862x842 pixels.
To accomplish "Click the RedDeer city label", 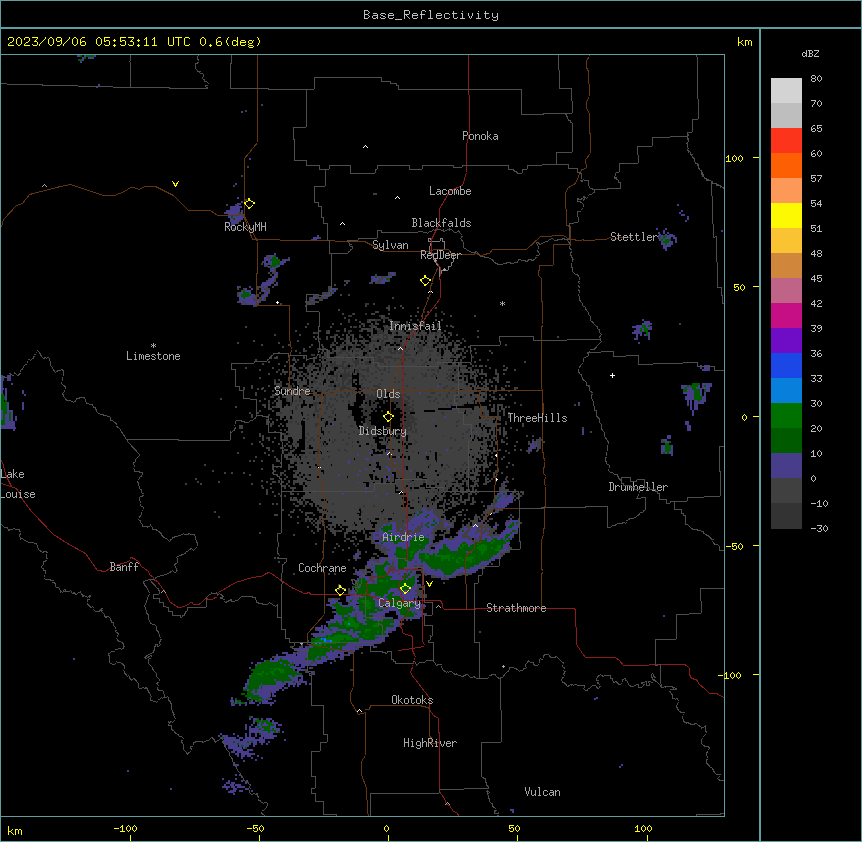I will click(440, 255).
